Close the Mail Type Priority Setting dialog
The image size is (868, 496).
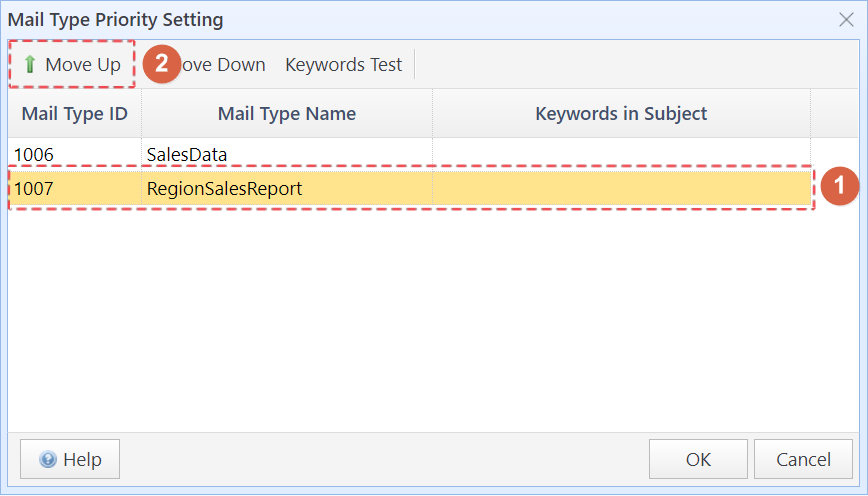click(x=845, y=20)
